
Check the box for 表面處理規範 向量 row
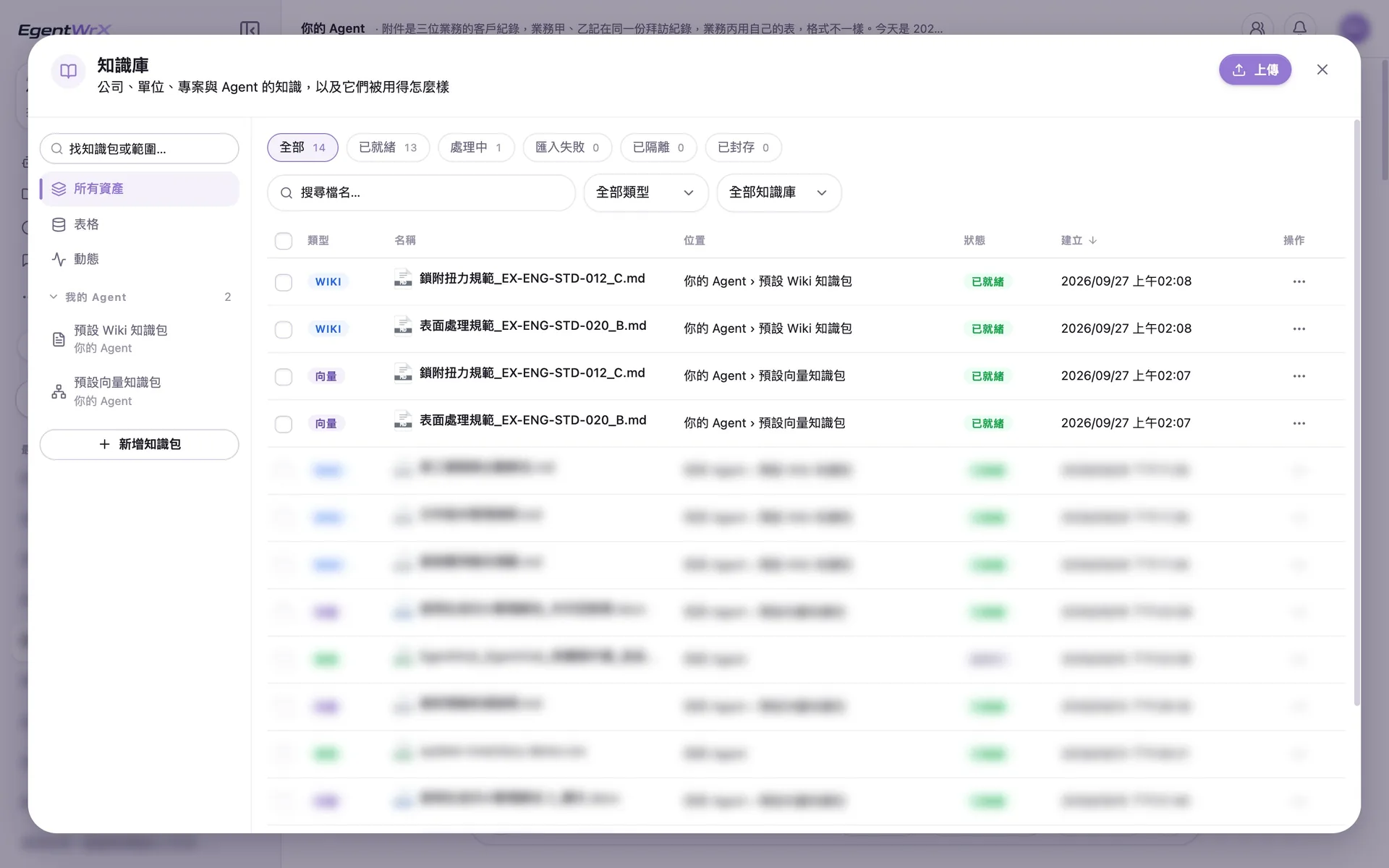284,424
